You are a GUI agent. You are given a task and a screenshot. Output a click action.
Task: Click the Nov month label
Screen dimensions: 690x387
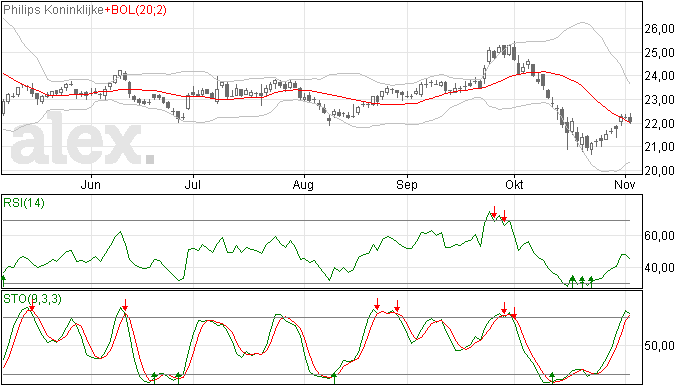point(625,185)
